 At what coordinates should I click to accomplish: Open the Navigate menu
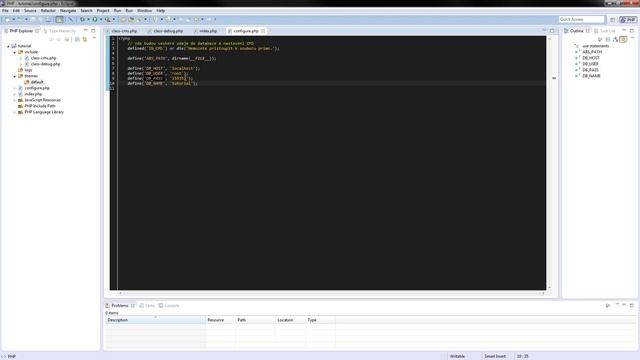(x=68, y=11)
